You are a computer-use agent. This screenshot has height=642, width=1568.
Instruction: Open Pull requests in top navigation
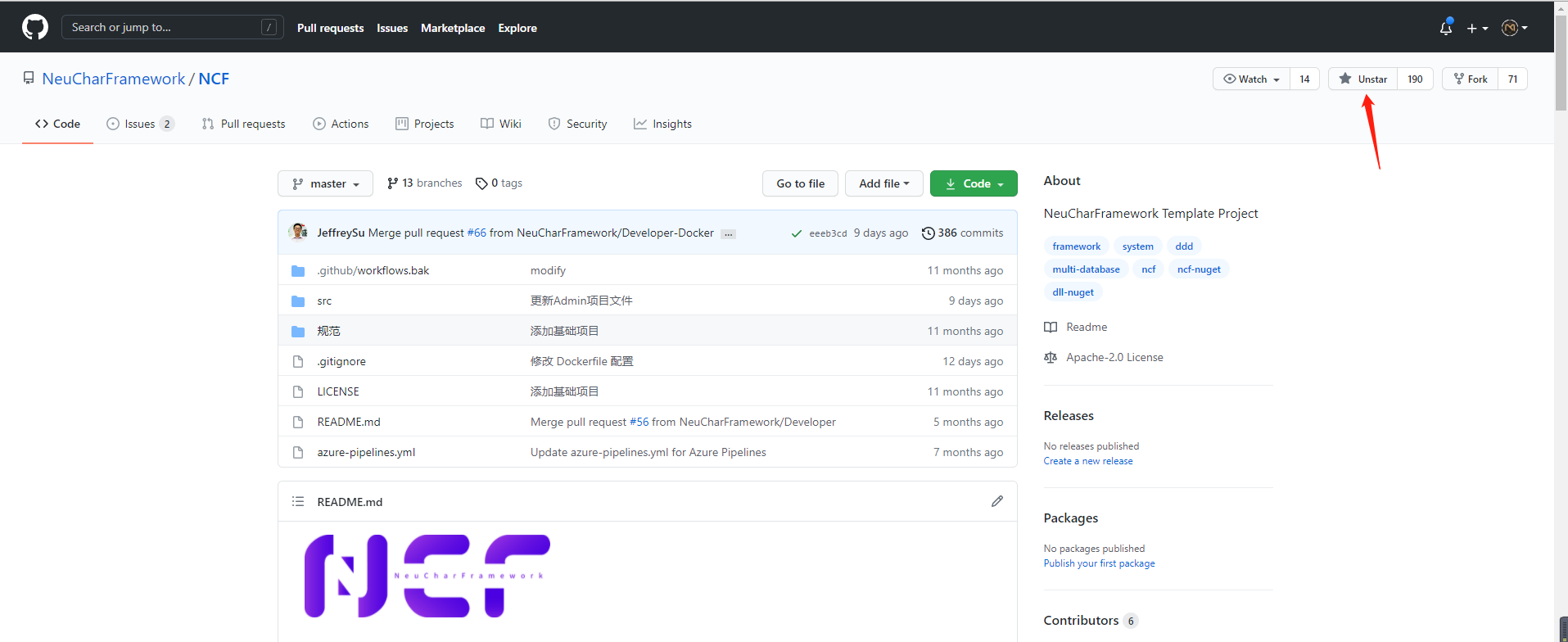331,28
